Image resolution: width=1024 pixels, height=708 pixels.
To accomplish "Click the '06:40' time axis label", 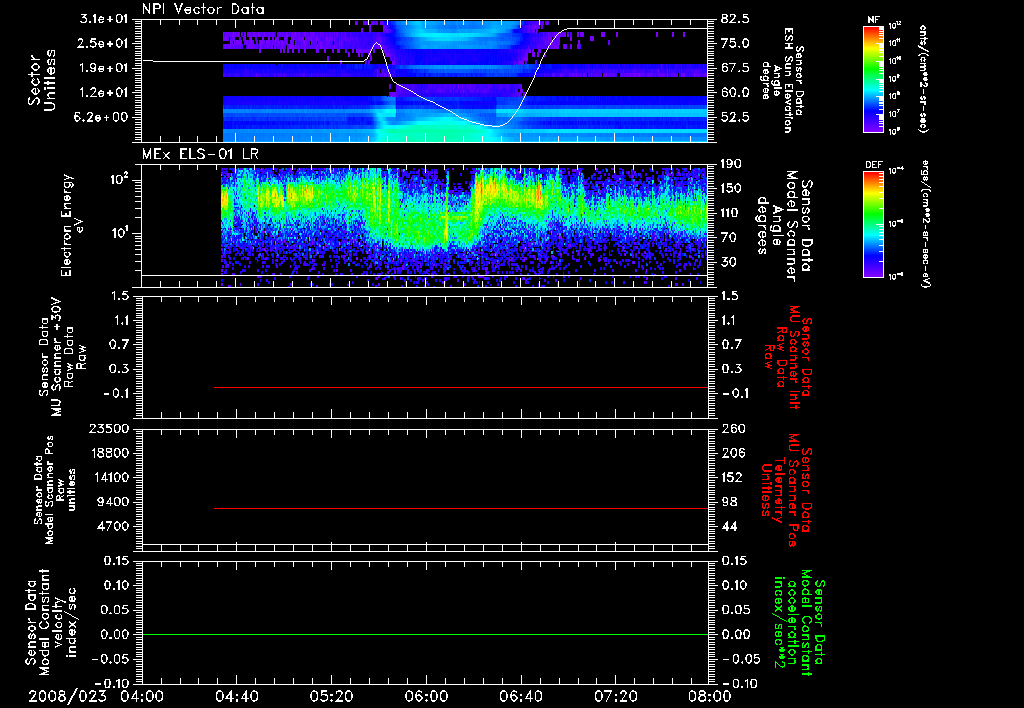I will (520, 696).
